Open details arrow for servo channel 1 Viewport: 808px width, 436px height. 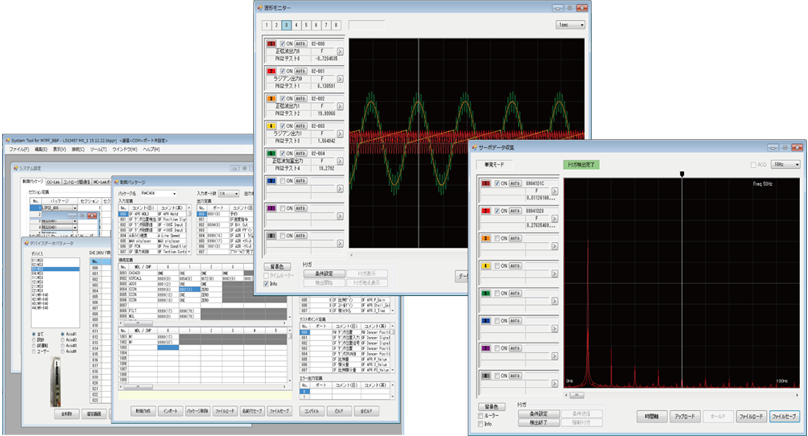tap(554, 191)
